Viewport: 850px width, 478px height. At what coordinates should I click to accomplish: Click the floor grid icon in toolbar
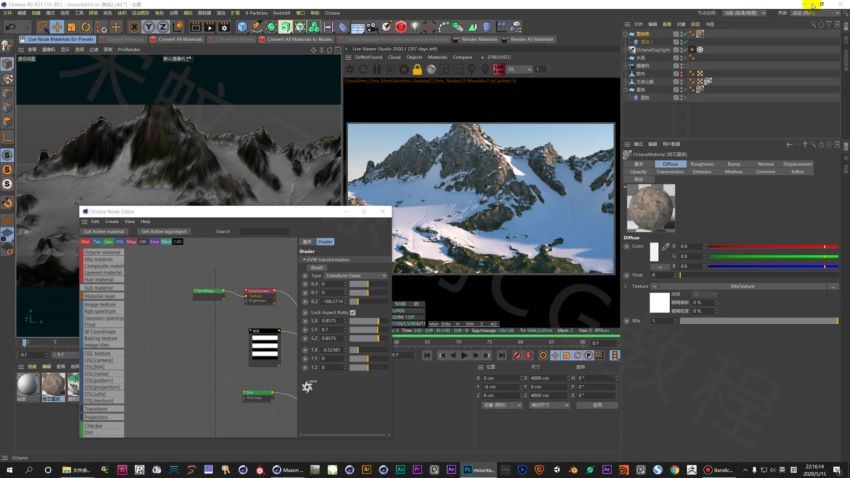point(357,27)
